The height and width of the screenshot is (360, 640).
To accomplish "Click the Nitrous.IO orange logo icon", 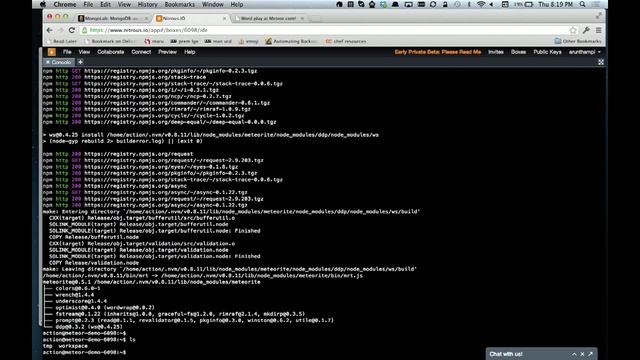I will [x=51, y=52].
